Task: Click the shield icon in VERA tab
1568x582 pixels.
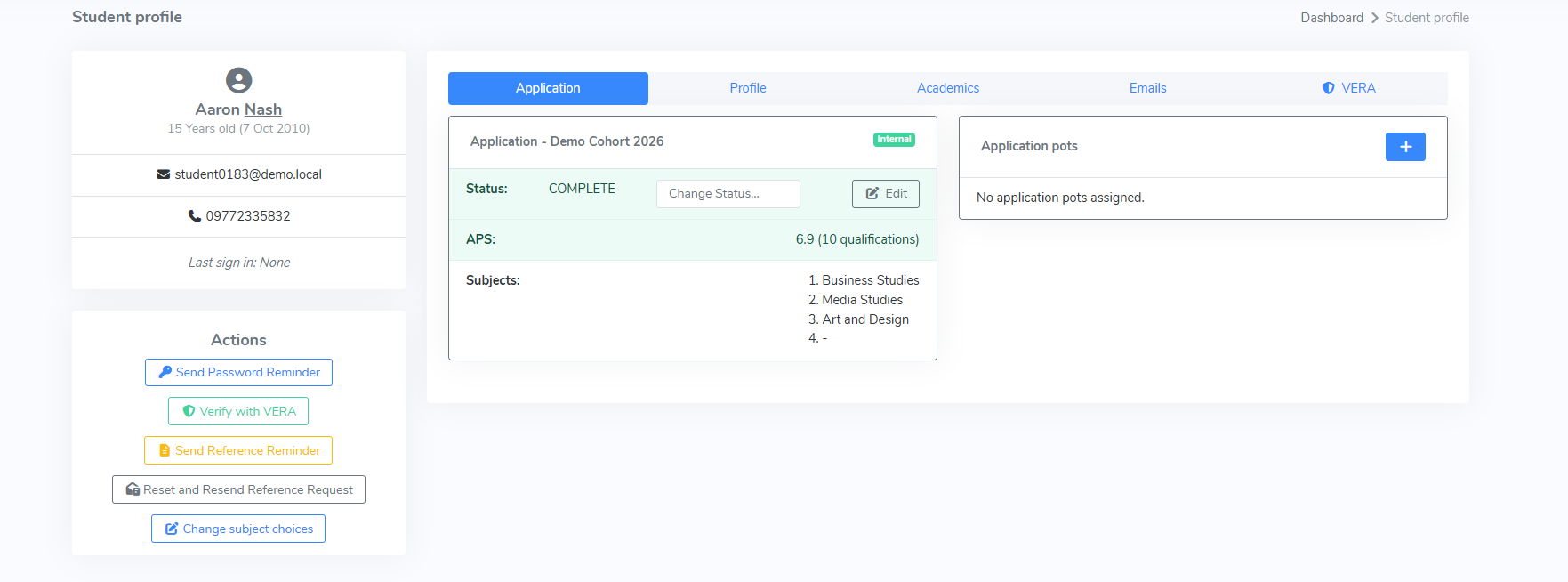Action: click(1328, 88)
